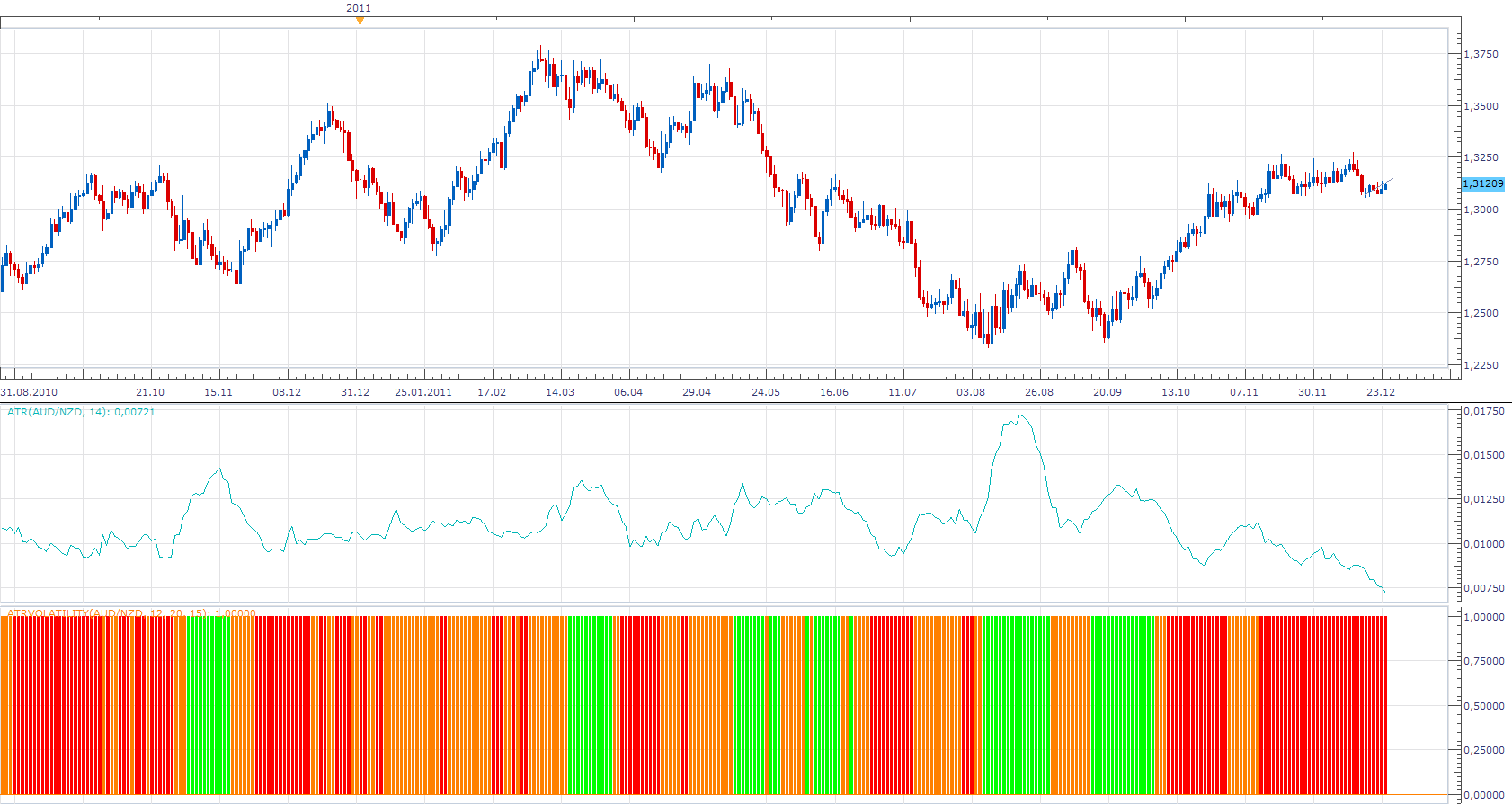The image size is (1512, 804).
Task: Click the highest peak of the ATR line
Action: tap(1021, 415)
